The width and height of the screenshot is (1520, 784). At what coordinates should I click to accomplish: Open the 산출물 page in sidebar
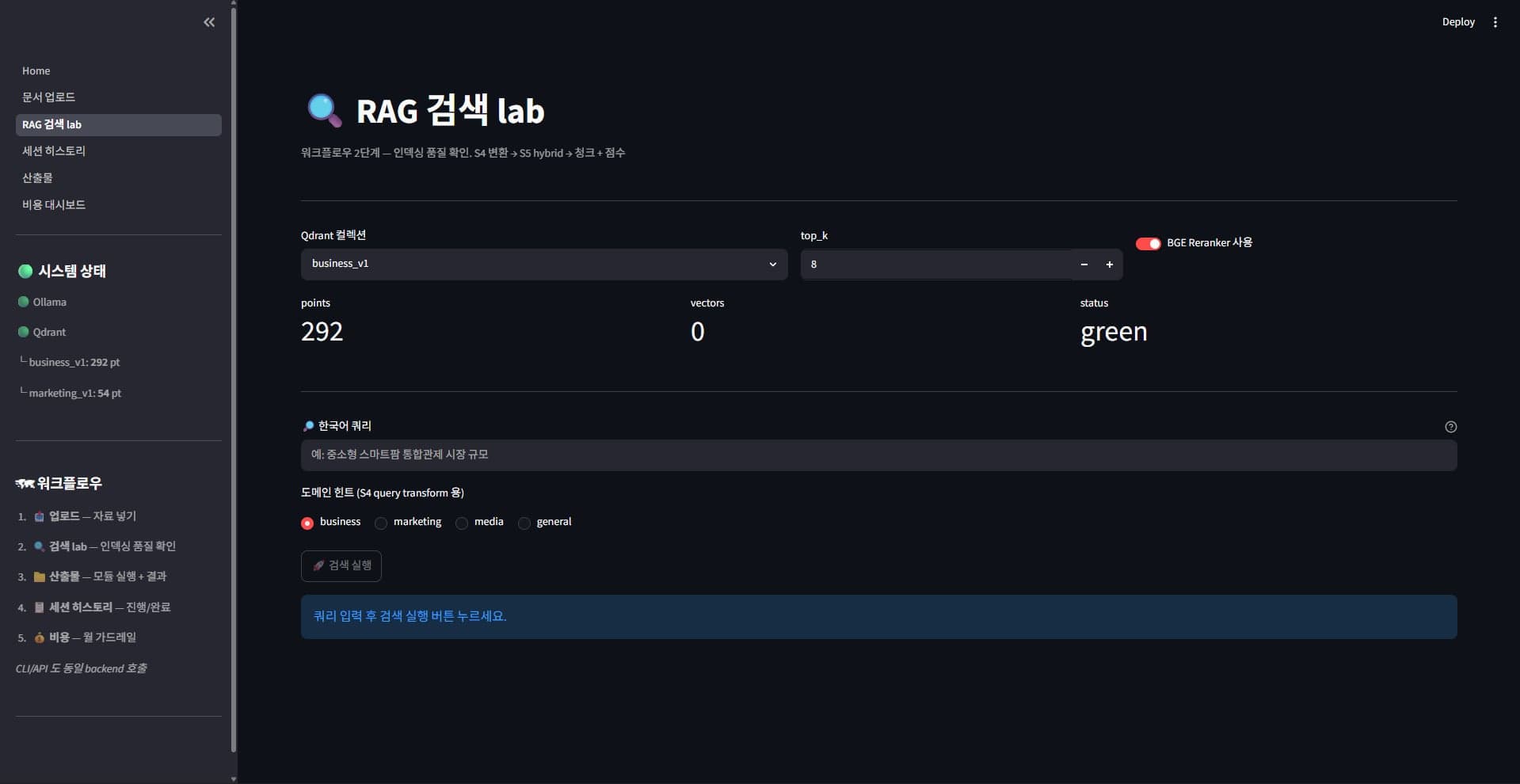pyautogui.click(x=119, y=178)
